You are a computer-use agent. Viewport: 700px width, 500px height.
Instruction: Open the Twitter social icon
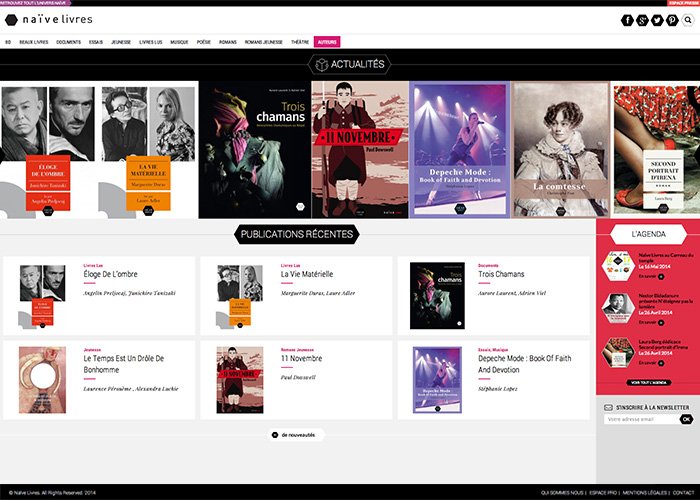point(657,20)
